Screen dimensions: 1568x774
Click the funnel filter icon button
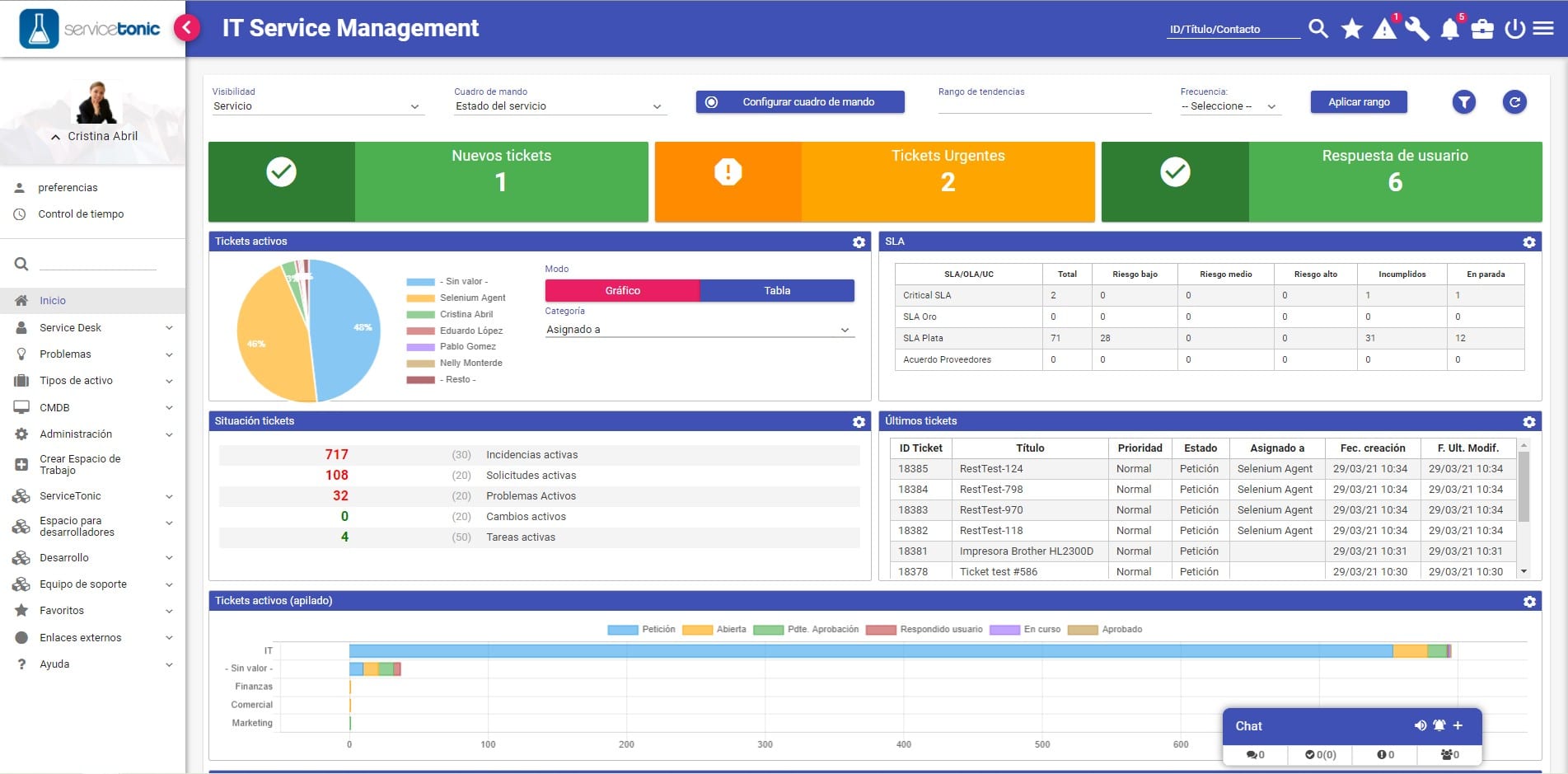click(x=1463, y=102)
